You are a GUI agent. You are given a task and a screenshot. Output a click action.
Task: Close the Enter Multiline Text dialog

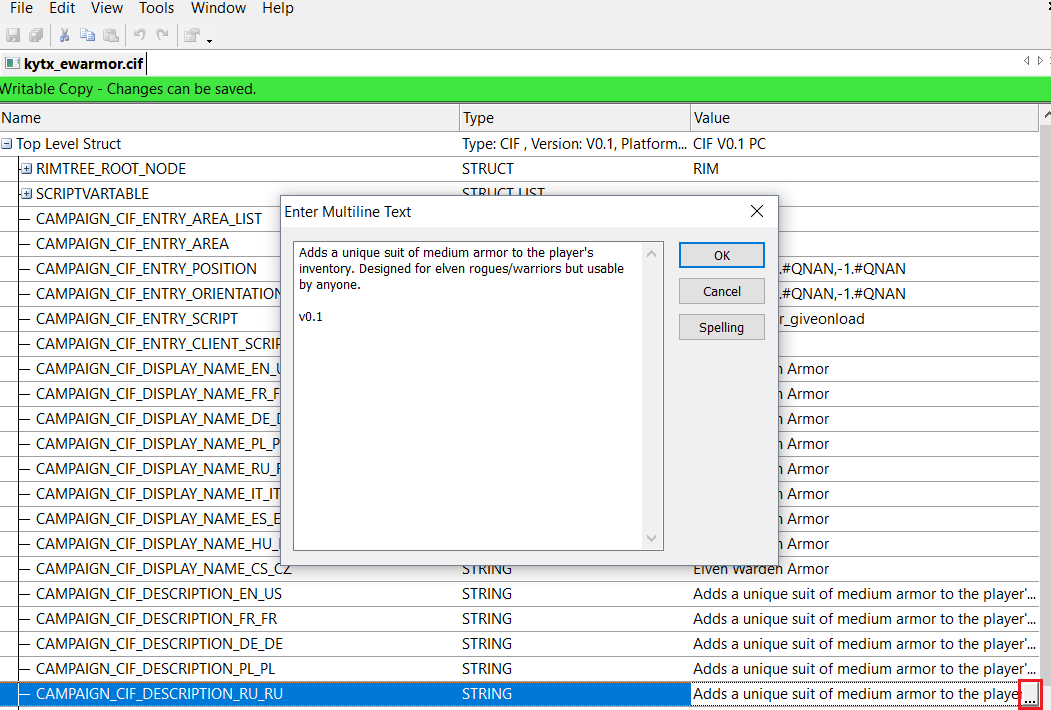(x=757, y=211)
